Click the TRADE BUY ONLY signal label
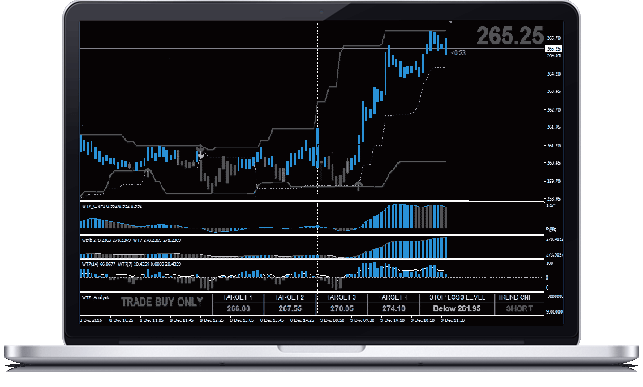This screenshot has height=387, width=643. pyautogui.click(x=162, y=302)
